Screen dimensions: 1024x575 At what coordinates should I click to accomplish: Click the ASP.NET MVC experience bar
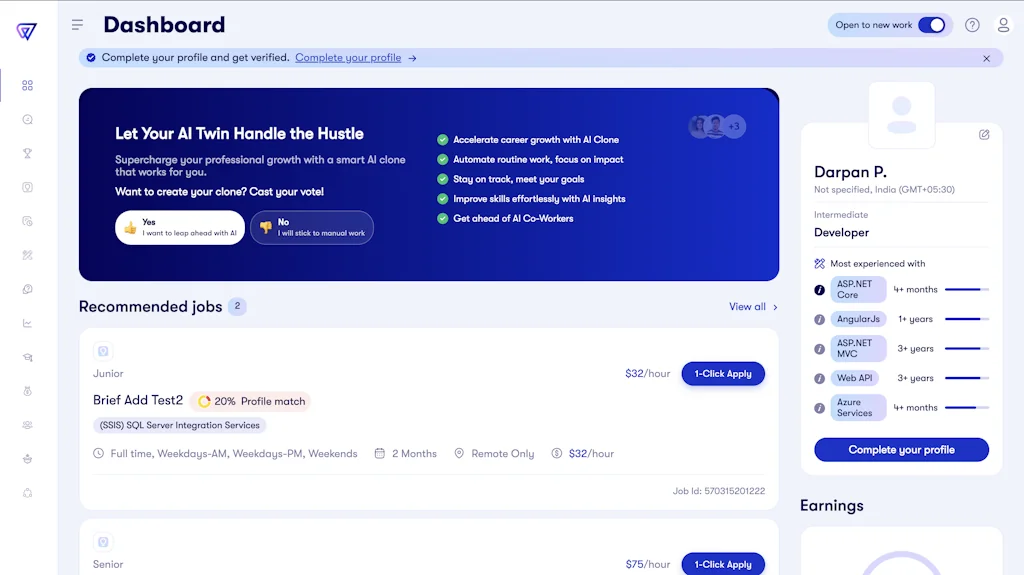click(966, 349)
